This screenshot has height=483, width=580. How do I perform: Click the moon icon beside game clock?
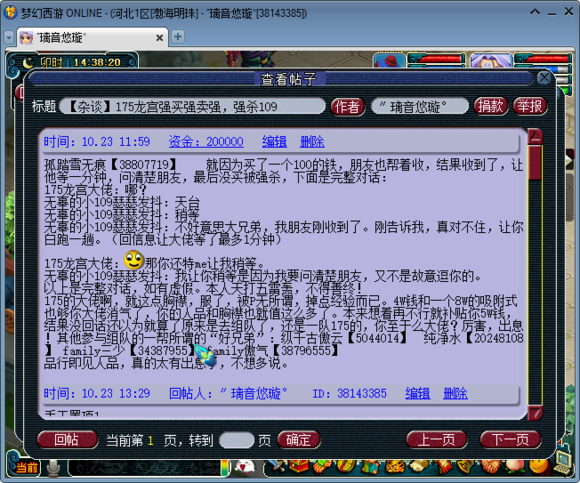tap(28, 63)
